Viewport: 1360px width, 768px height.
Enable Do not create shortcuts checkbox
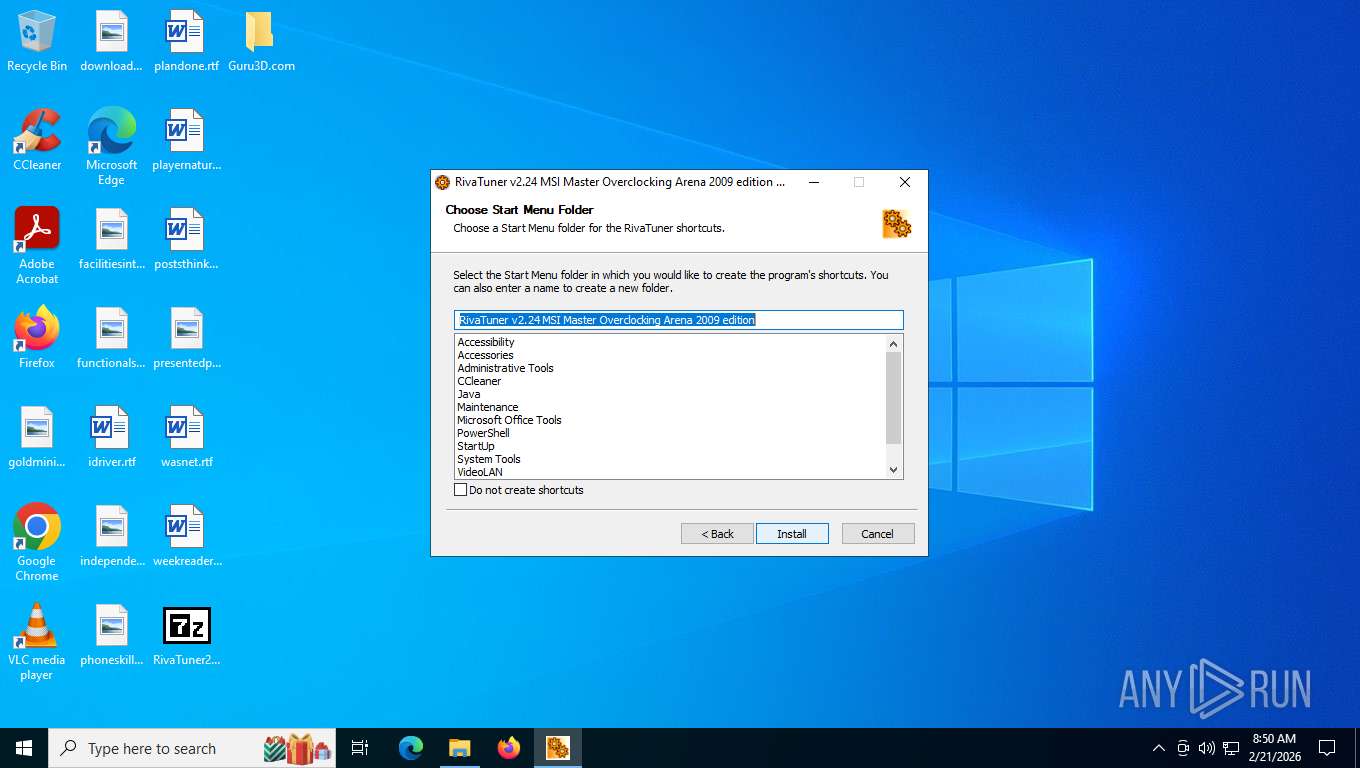point(461,490)
